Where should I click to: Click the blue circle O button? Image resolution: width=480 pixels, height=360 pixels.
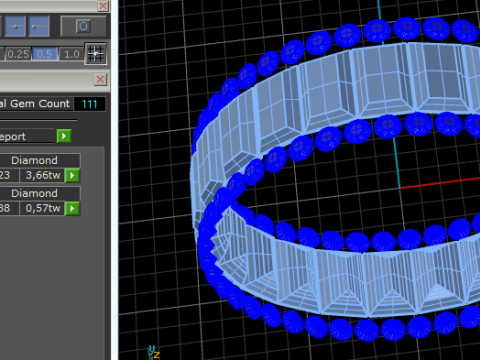tap(83, 26)
